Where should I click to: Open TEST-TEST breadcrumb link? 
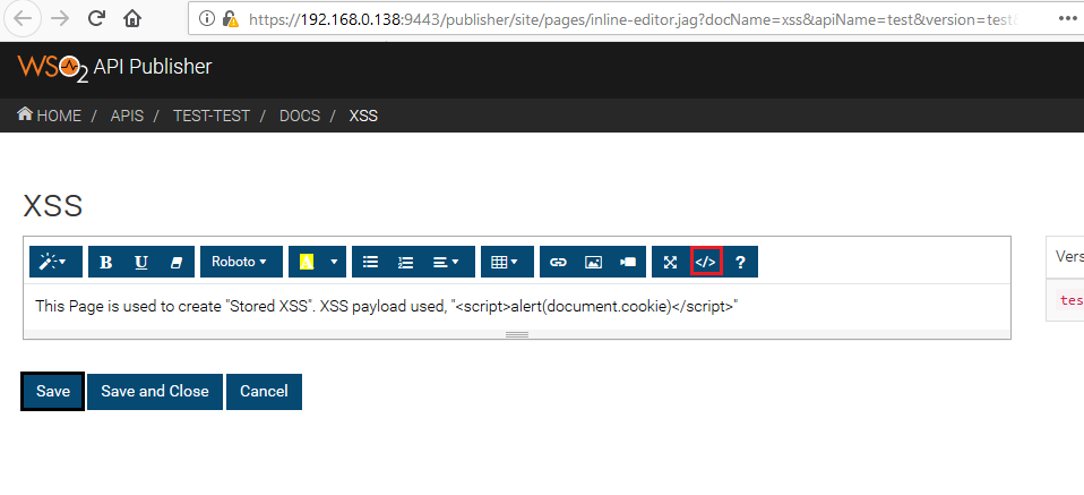pyautogui.click(x=212, y=115)
